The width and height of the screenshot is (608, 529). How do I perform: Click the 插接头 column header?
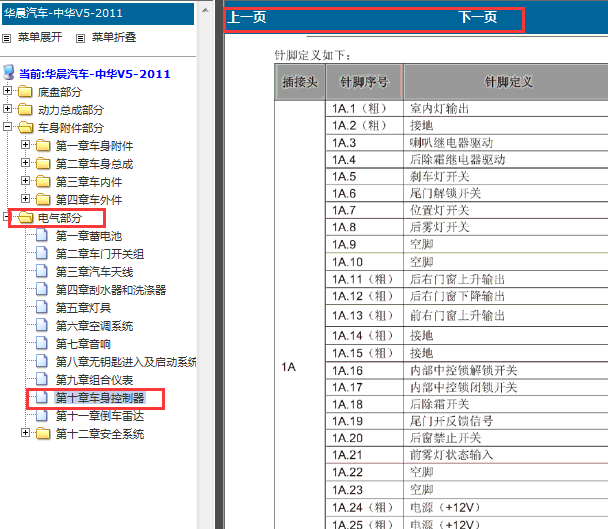(300, 82)
